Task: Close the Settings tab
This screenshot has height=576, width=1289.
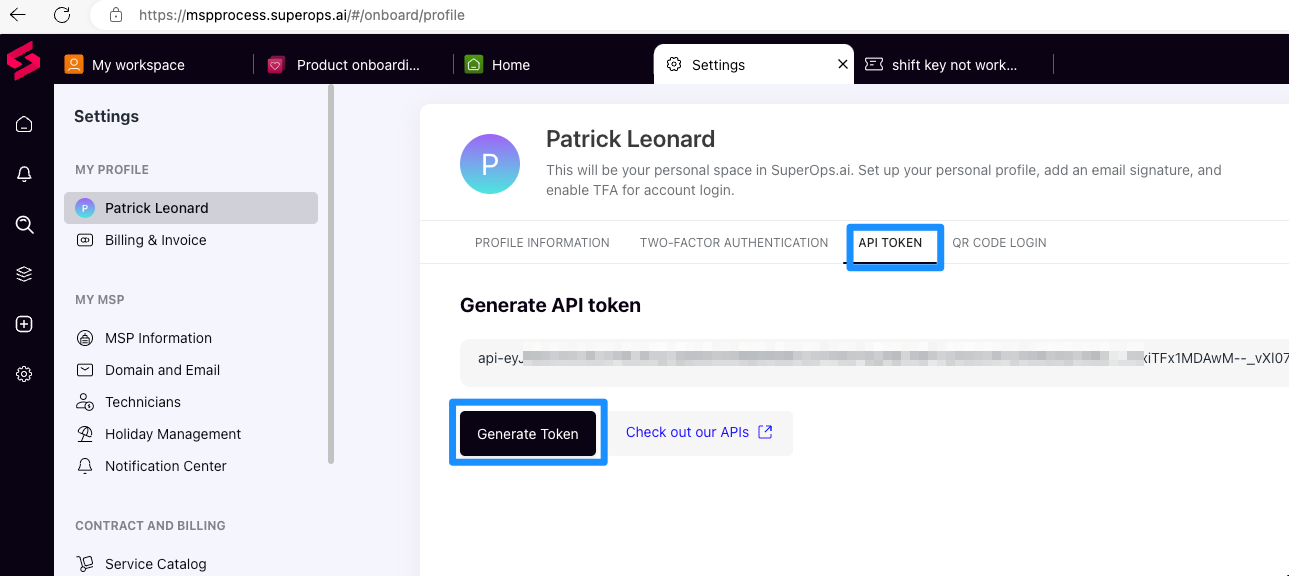Action: pos(843,64)
